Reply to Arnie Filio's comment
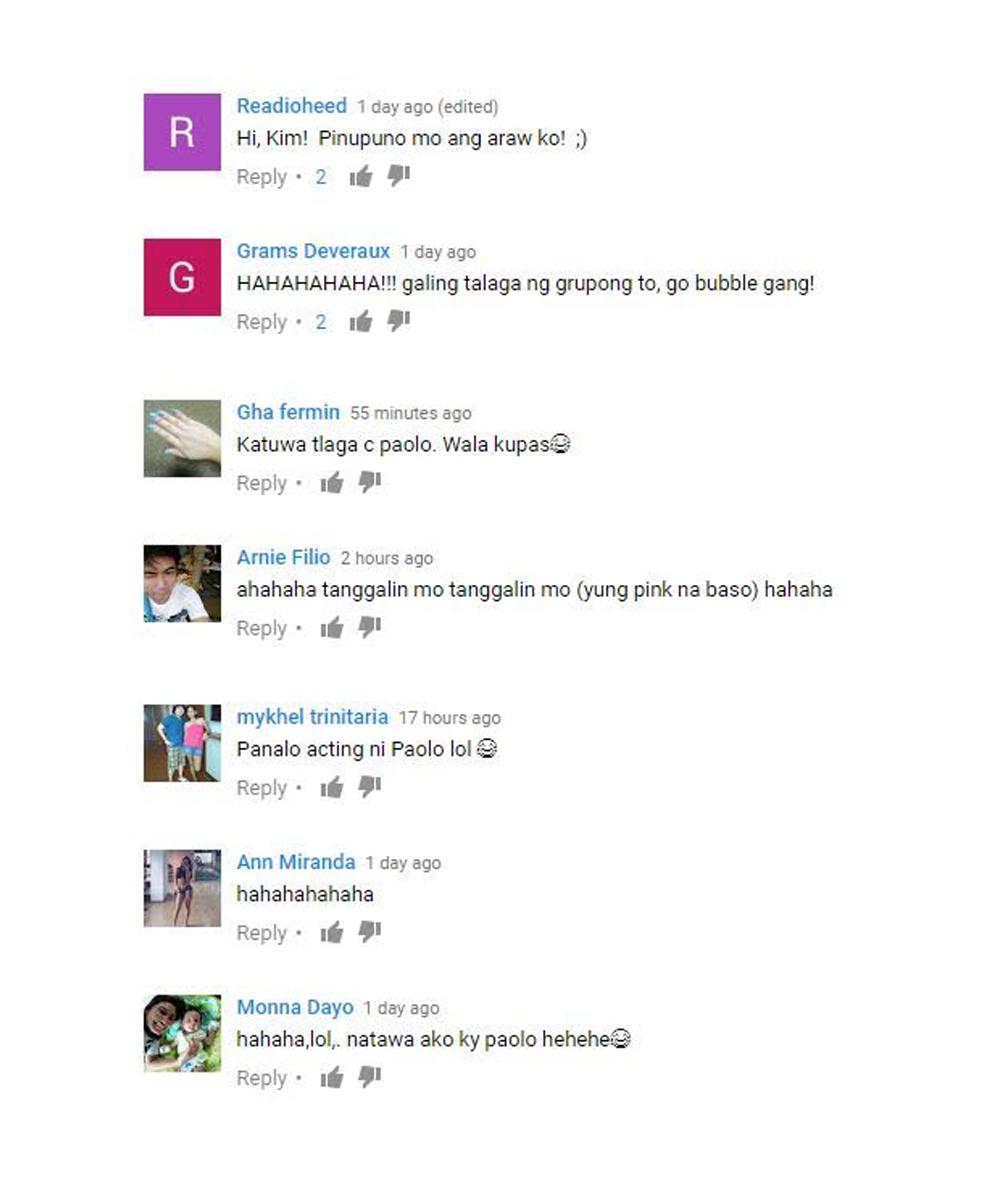This screenshot has width=1000, height=1190. (262, 628)
